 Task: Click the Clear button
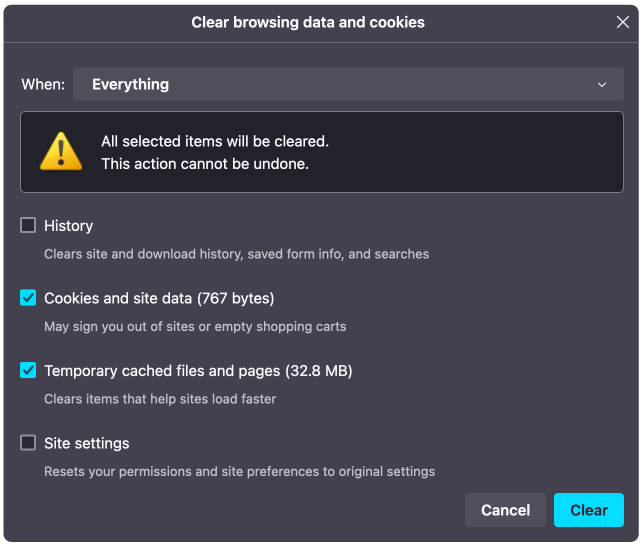(589, 510)
